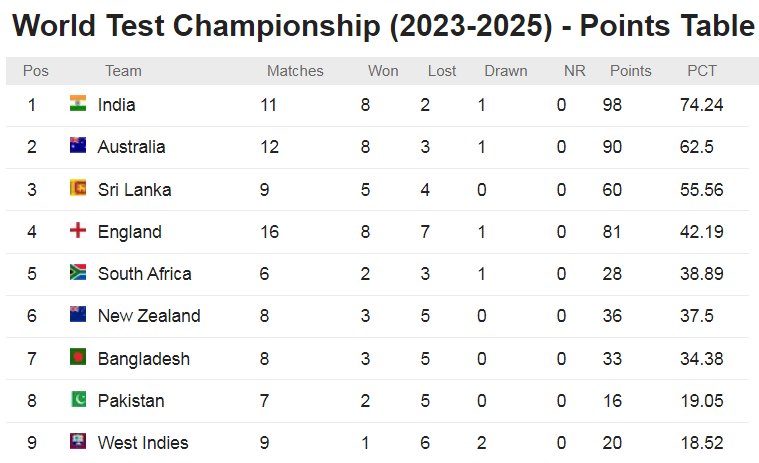Click the England team name
Image resolution: width=759 pixels, height=463 pixels.
pos(129,232)
